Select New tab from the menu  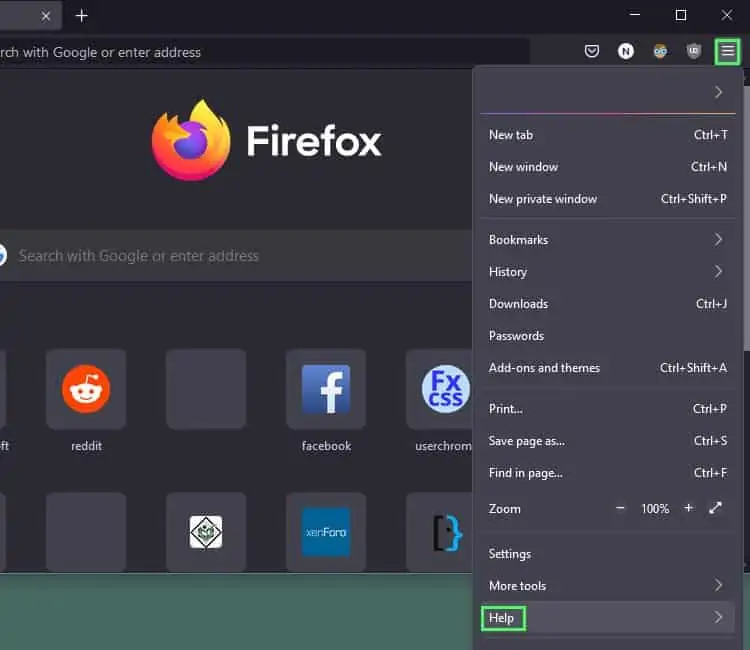(x=607, y=135)
